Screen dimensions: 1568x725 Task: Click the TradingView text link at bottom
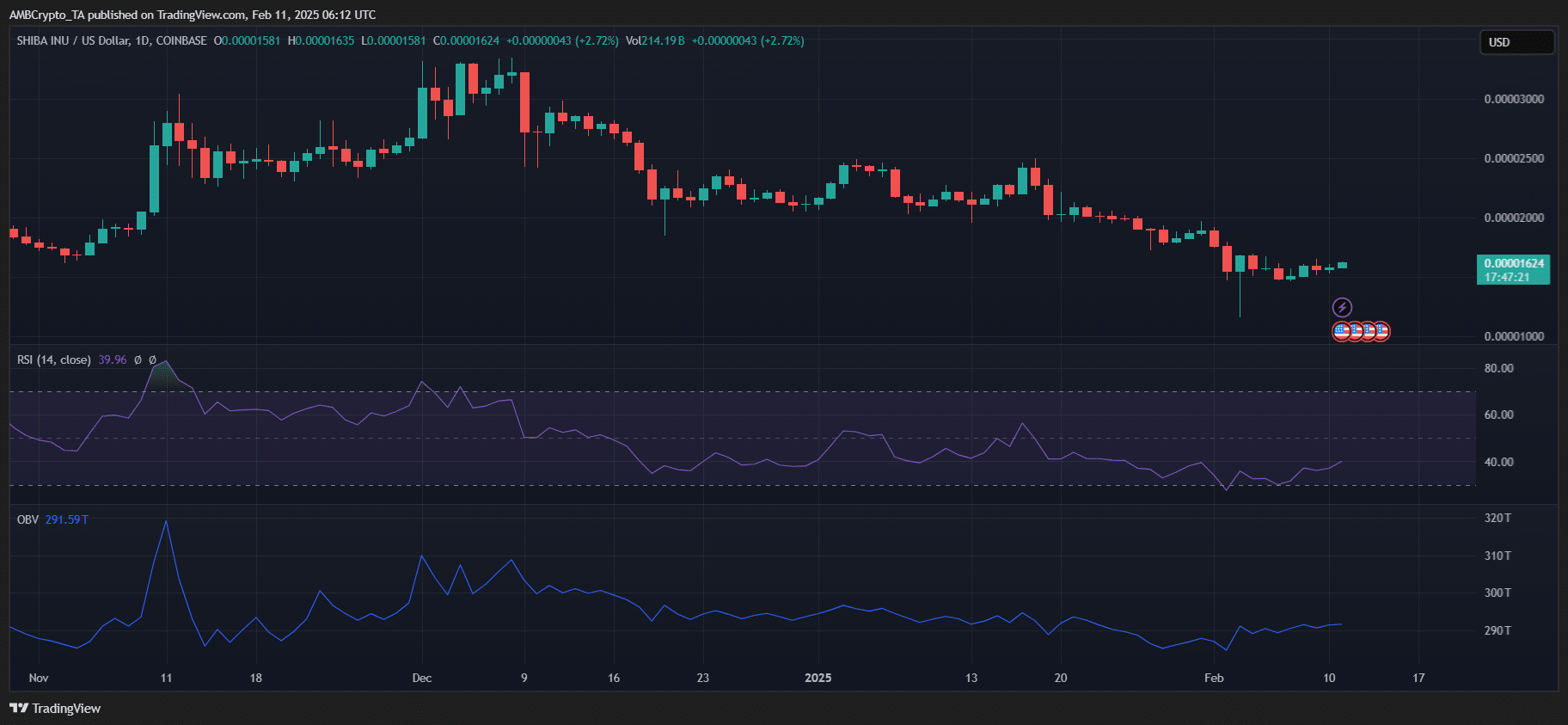[66, 708]
